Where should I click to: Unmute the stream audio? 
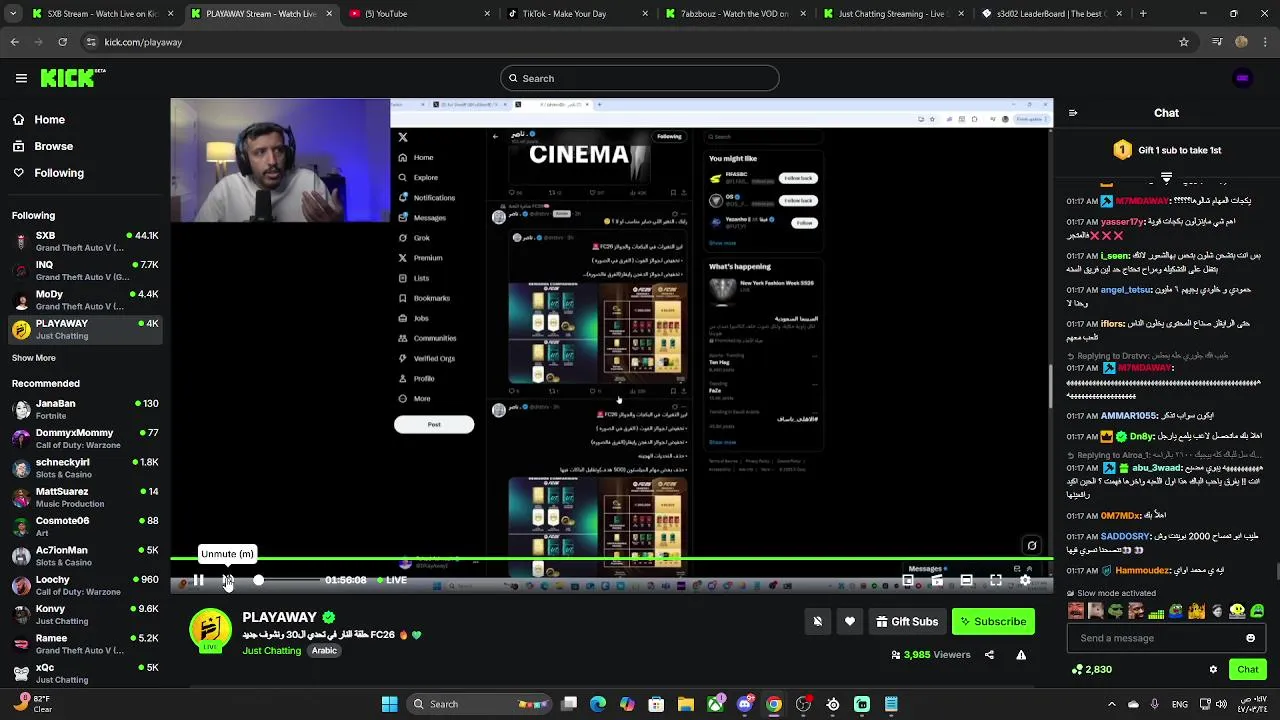click(228, 580)
